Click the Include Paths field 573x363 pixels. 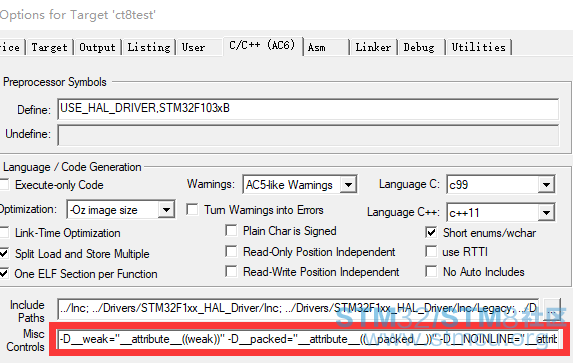298,309
